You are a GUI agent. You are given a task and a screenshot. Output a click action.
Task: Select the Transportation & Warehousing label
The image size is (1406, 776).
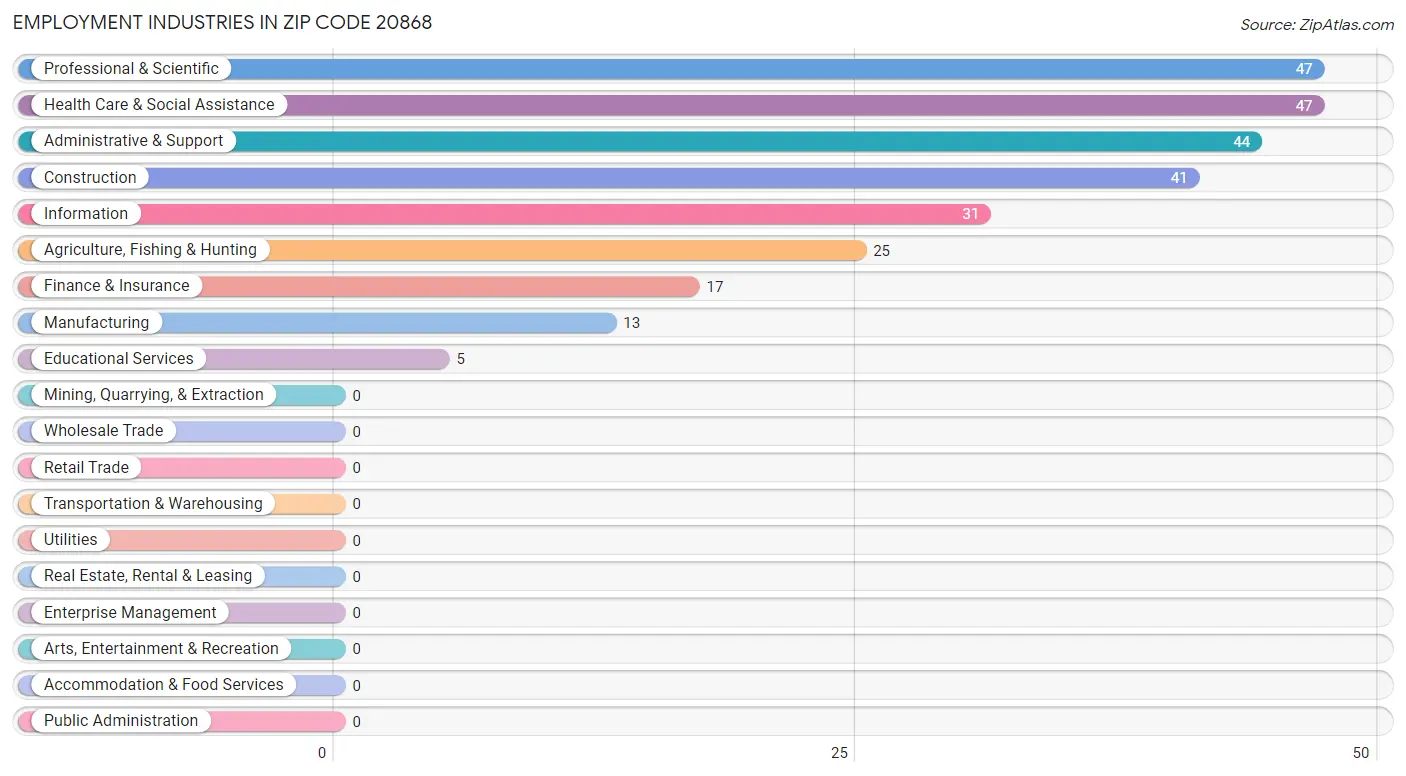(x=153, y=504)
